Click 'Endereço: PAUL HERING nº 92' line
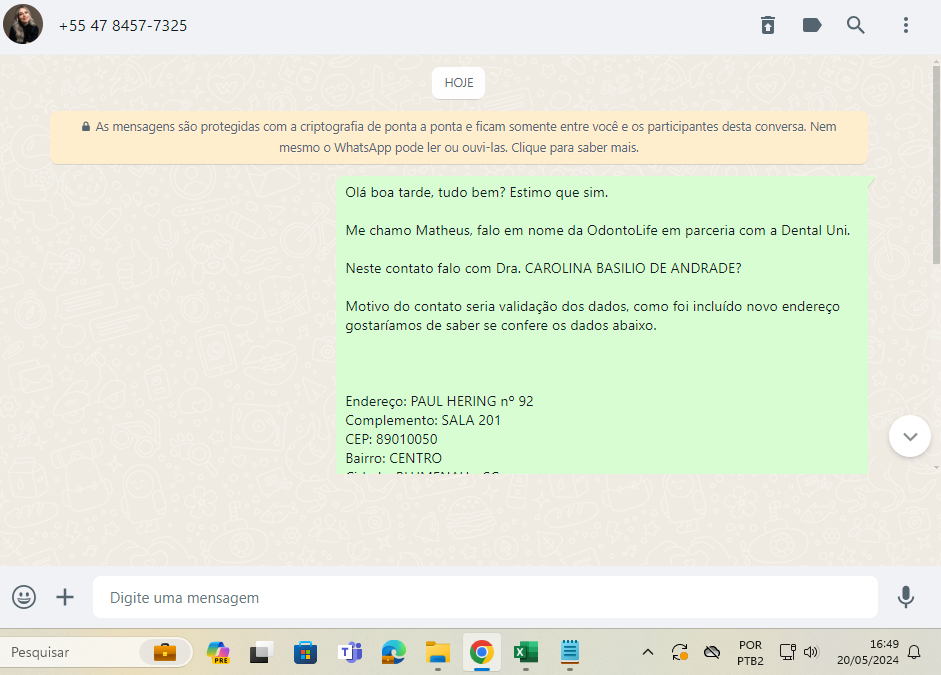Screen dimensions: 941x675 (439, 401)
